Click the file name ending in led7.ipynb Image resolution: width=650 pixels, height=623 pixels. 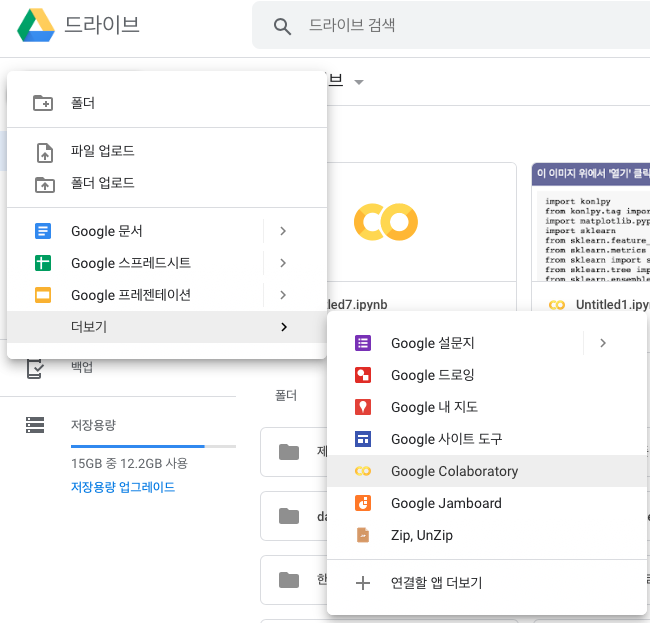pos(358,305)
